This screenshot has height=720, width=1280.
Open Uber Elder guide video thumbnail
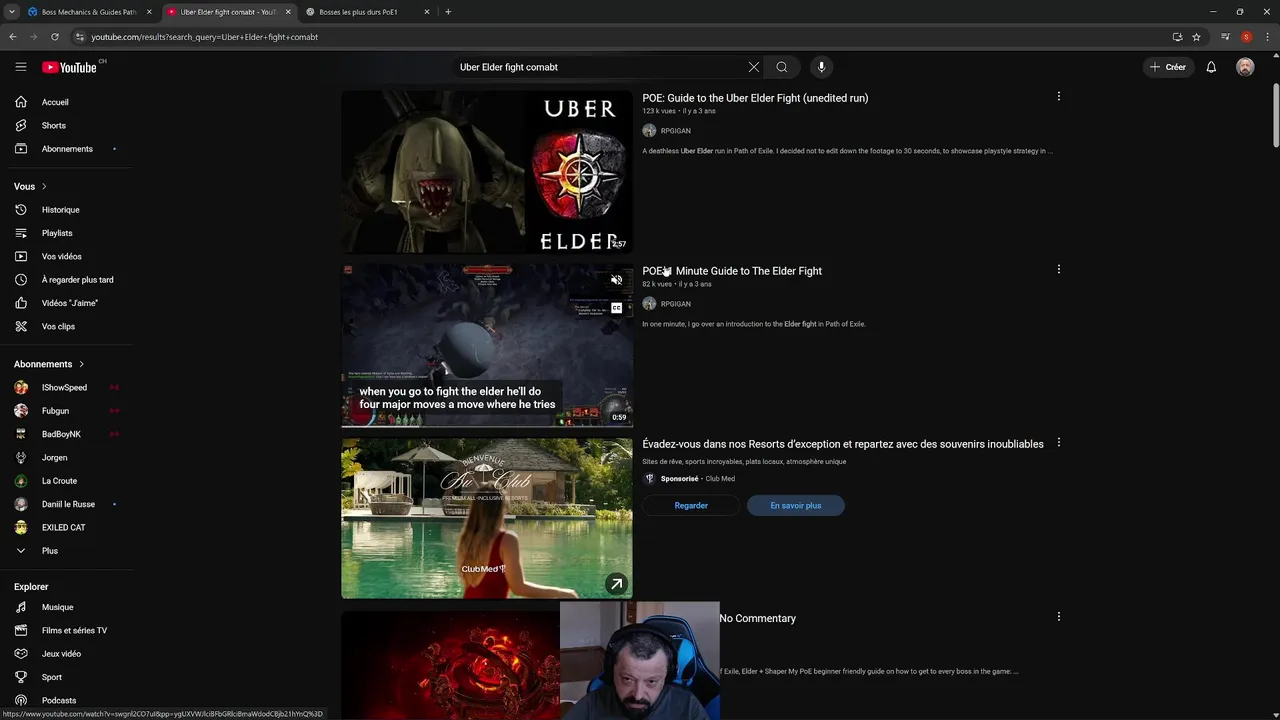coord(487,172)
